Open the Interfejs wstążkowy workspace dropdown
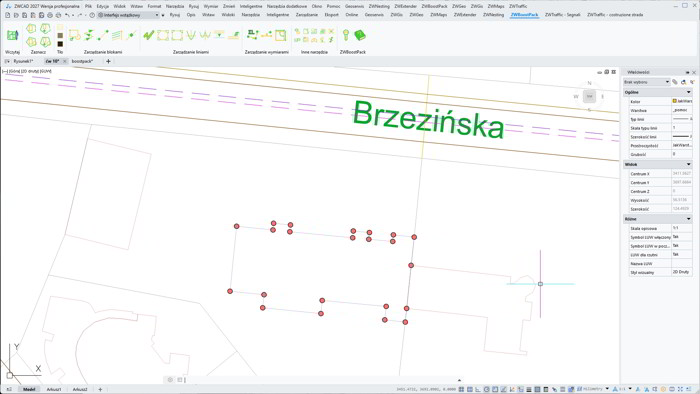The image size is (700, 394). [x=129, y=15]
